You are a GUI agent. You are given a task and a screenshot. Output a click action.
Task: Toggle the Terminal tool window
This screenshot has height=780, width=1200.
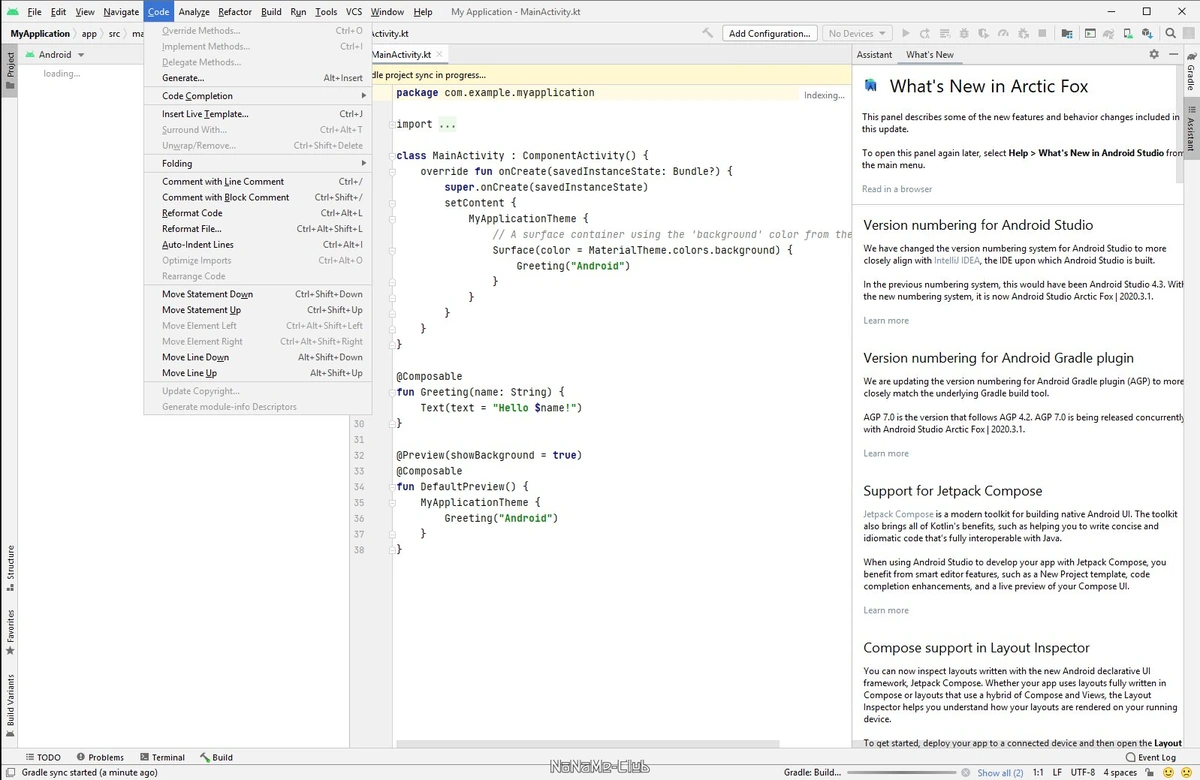[x=162, y=757]
